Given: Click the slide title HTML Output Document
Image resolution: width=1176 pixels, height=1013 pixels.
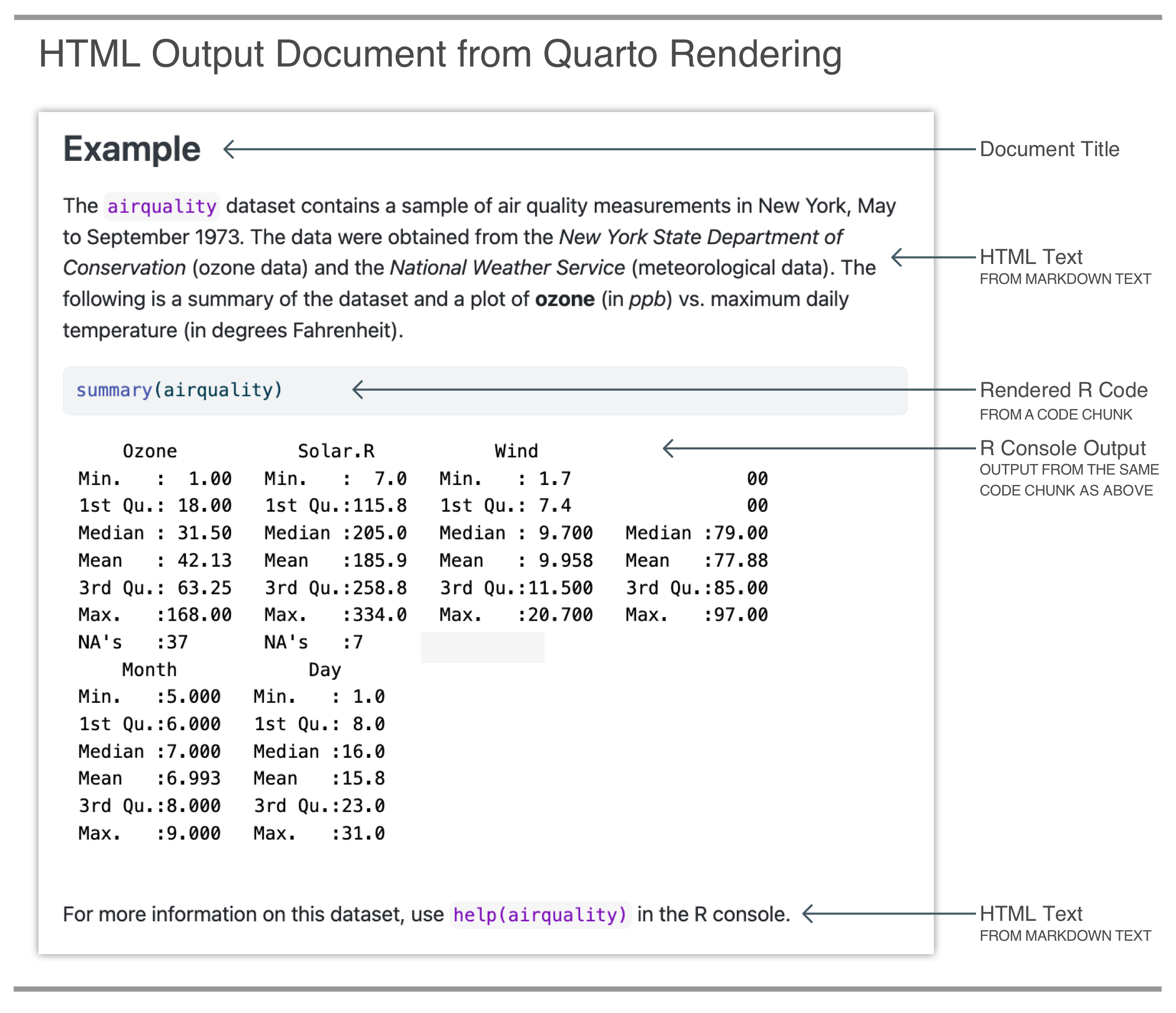Looking at the screenshot, I should [x=440, y=54].
